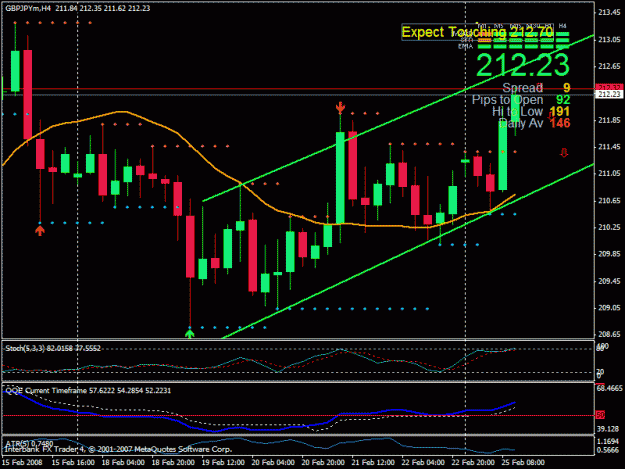Click the large green 212.23 price display
This screenshot has height=469, width=625.
click(523, 65)
